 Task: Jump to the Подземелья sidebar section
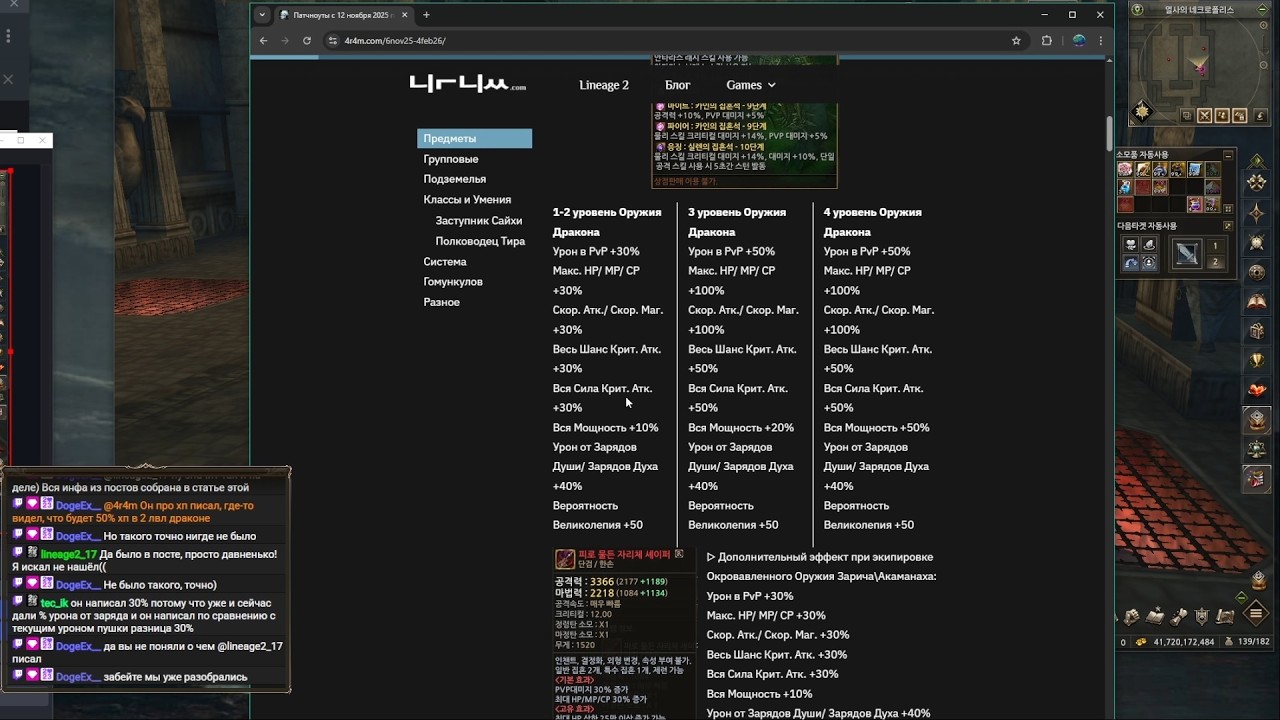click(455, 179)
